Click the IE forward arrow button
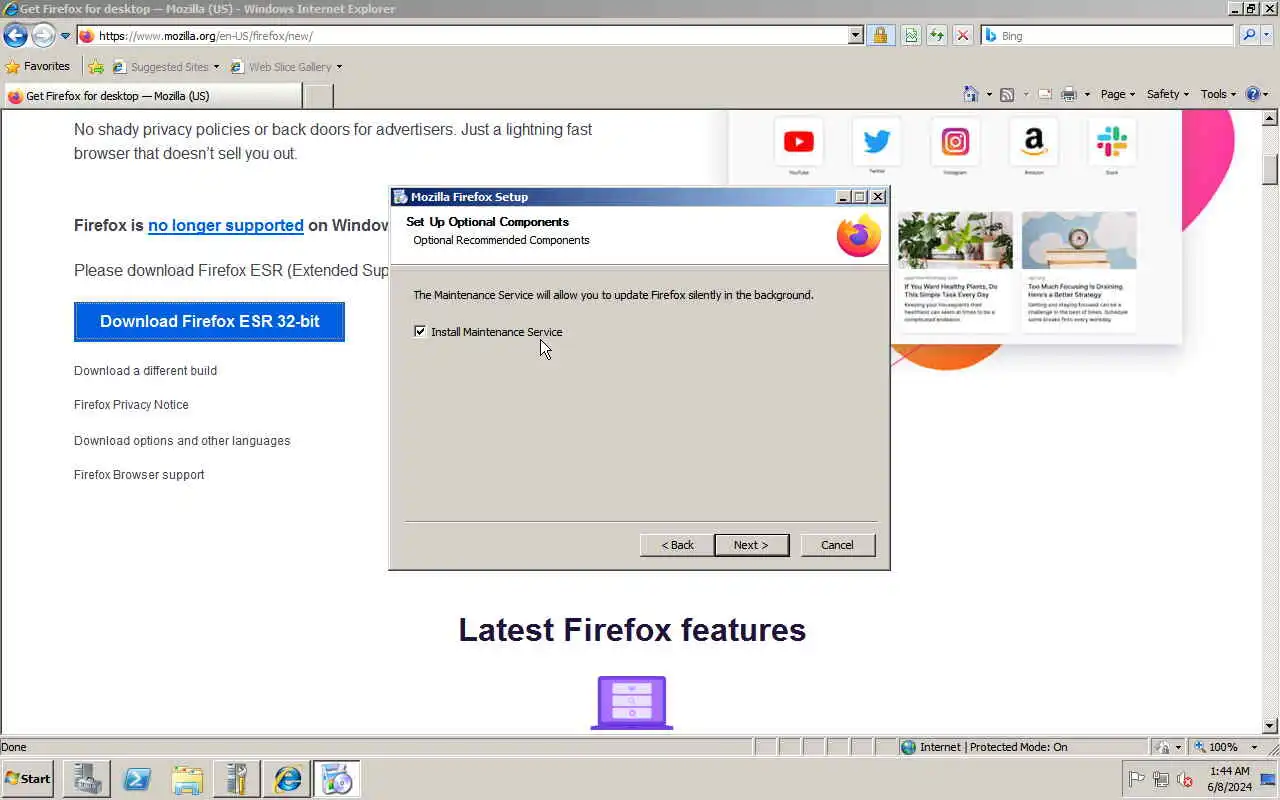This screenshot has width=1280, height=800. pos(43,36)
